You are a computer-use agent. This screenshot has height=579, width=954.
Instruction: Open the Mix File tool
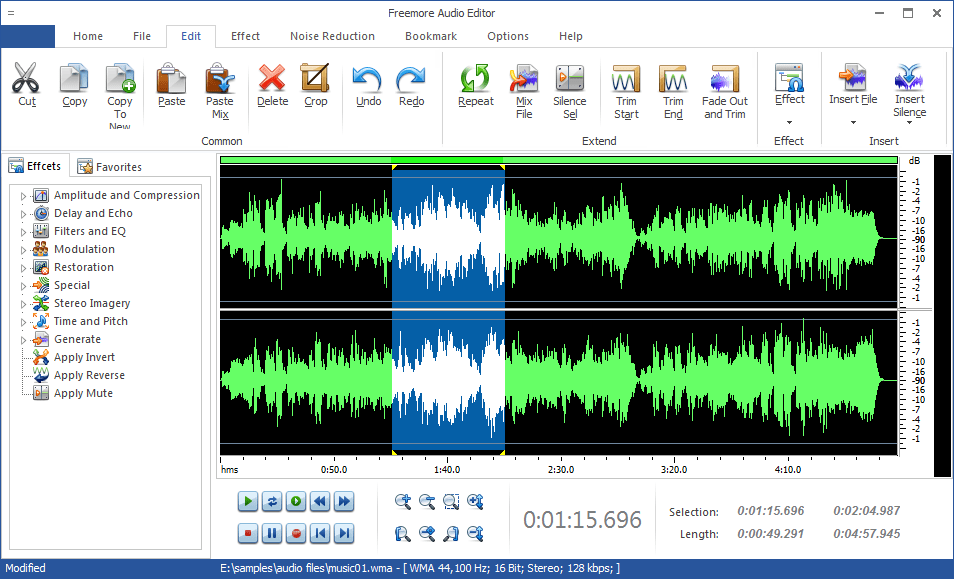pyautogui.click(x=523, y=90)
